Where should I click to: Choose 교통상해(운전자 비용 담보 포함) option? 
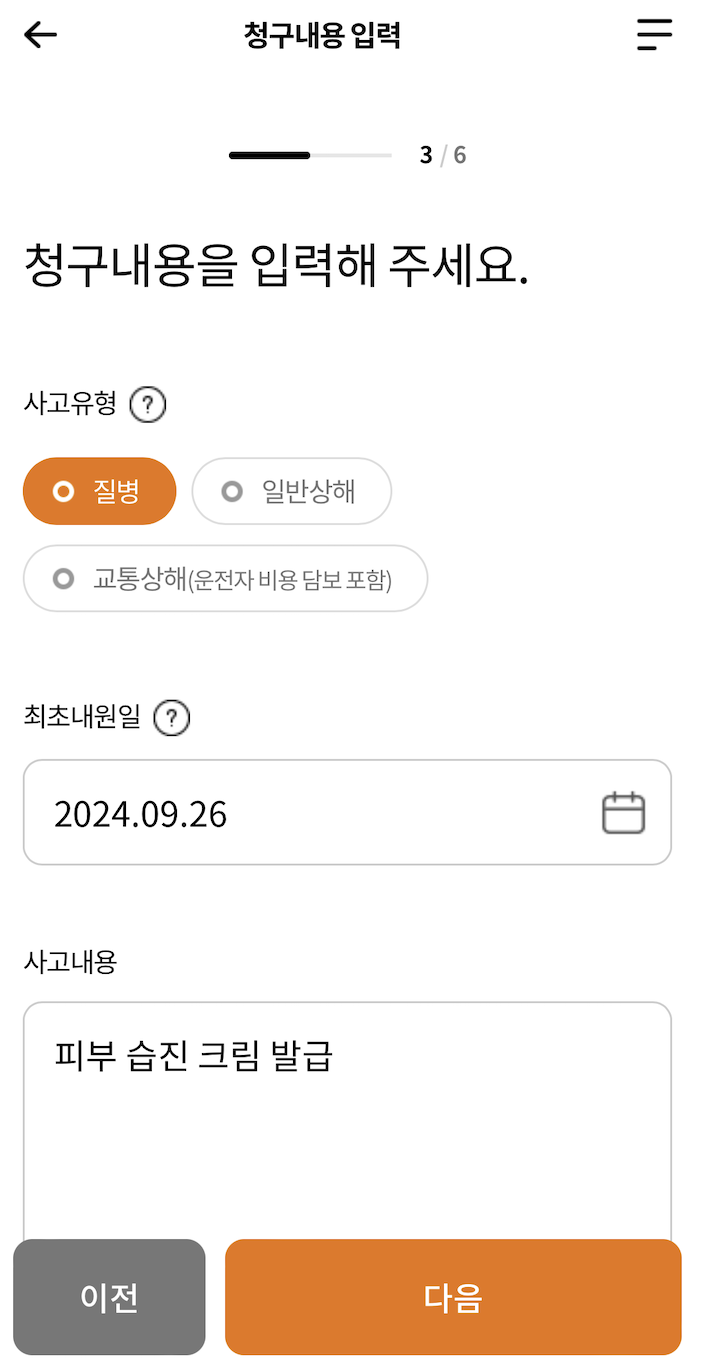[225, 578]
